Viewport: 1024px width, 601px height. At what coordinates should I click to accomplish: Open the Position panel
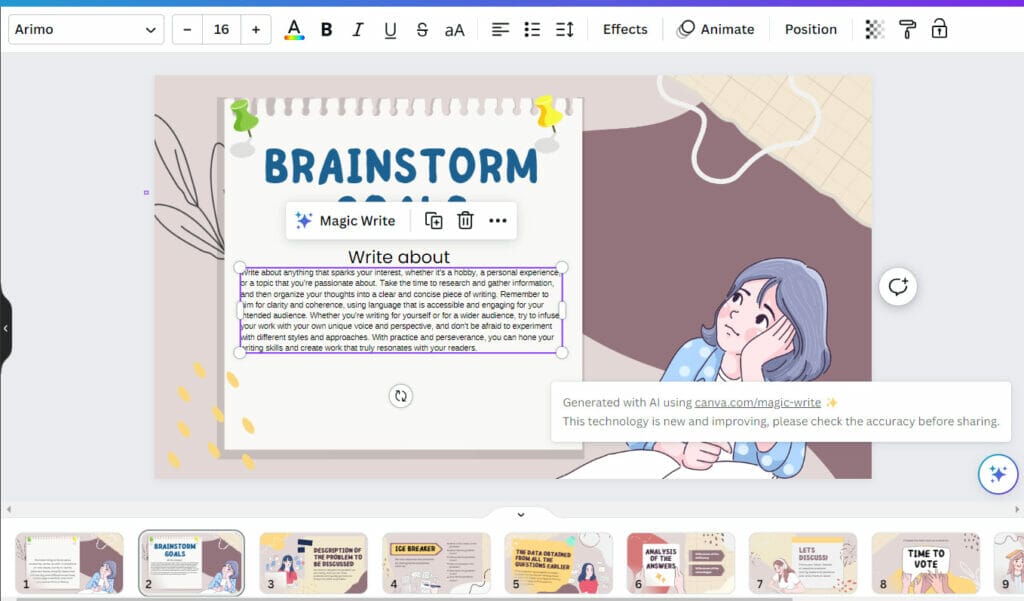coord(810,30)
